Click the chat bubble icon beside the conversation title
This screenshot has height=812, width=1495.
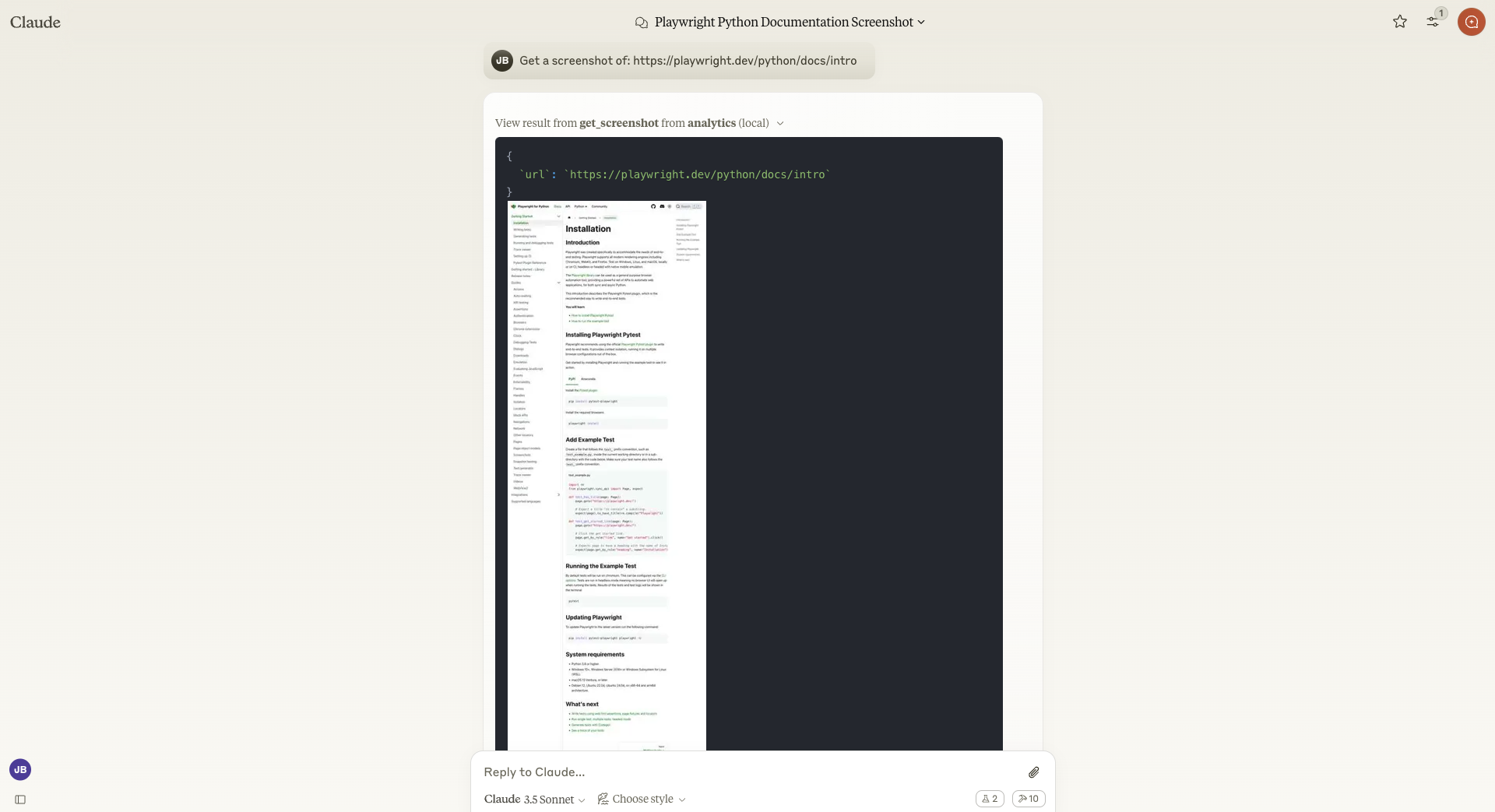pos(642,22)
